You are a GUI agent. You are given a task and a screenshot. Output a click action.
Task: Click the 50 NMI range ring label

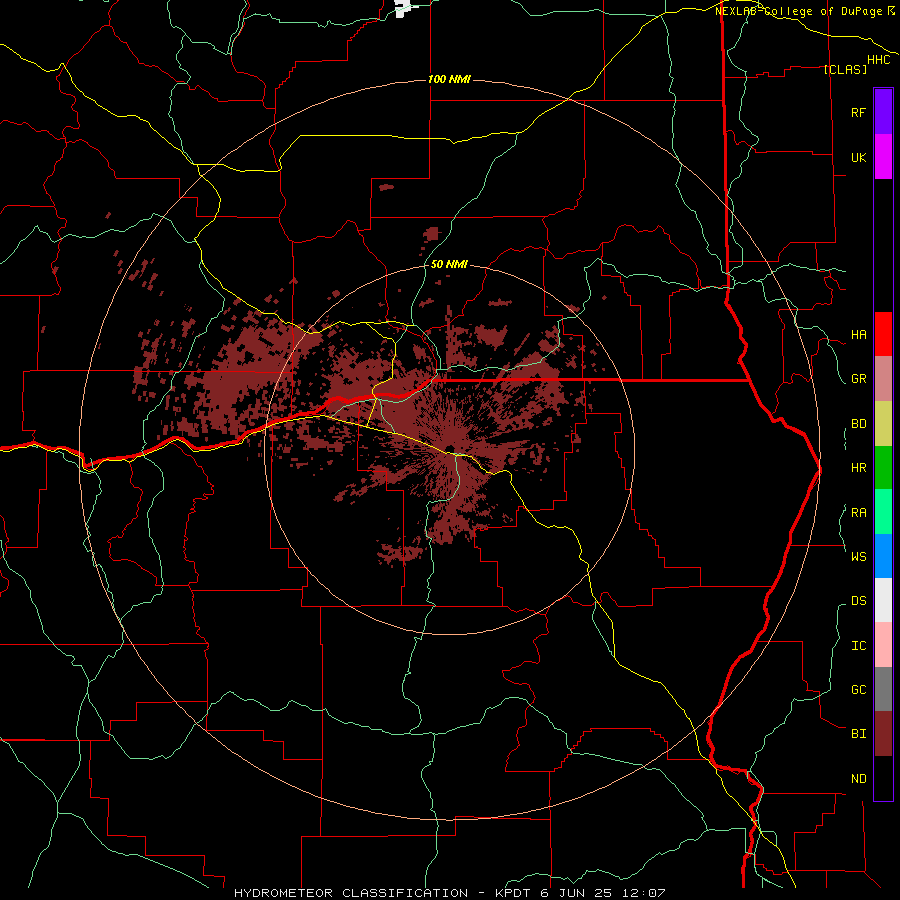pos(449,264)
